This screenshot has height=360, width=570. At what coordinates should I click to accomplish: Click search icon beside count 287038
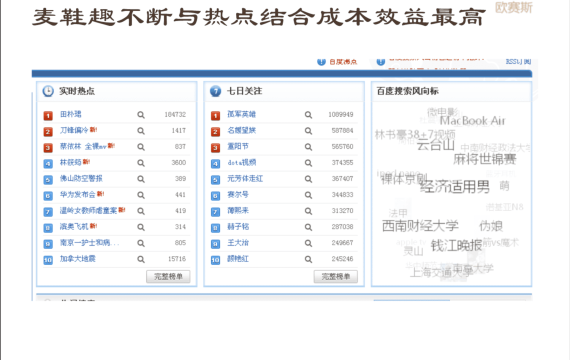308,227
